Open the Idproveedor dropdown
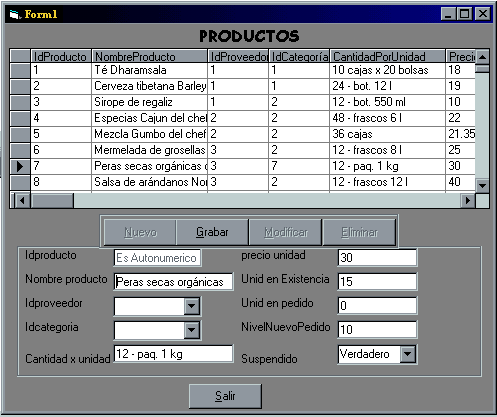 coord(192,306)
